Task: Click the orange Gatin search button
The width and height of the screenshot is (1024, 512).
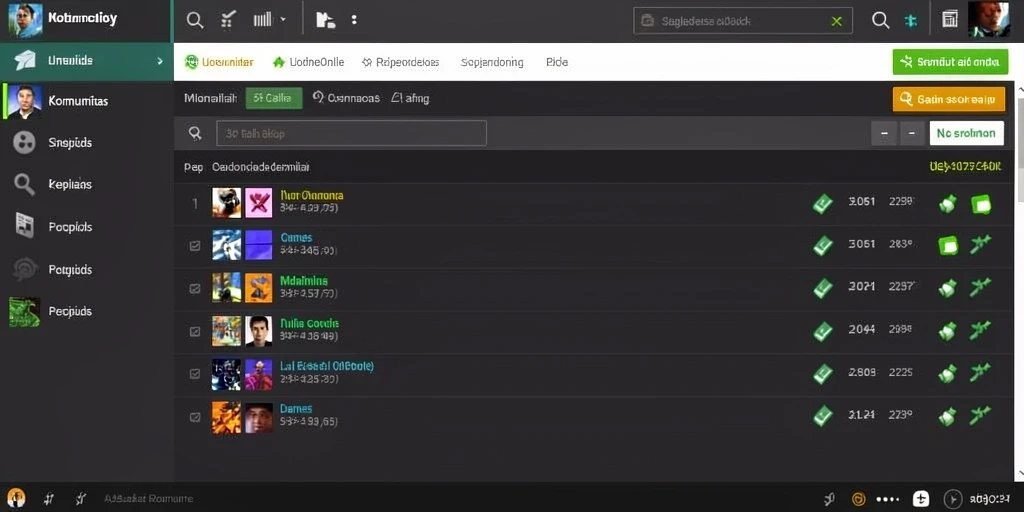Action: (x=949, y=99)
